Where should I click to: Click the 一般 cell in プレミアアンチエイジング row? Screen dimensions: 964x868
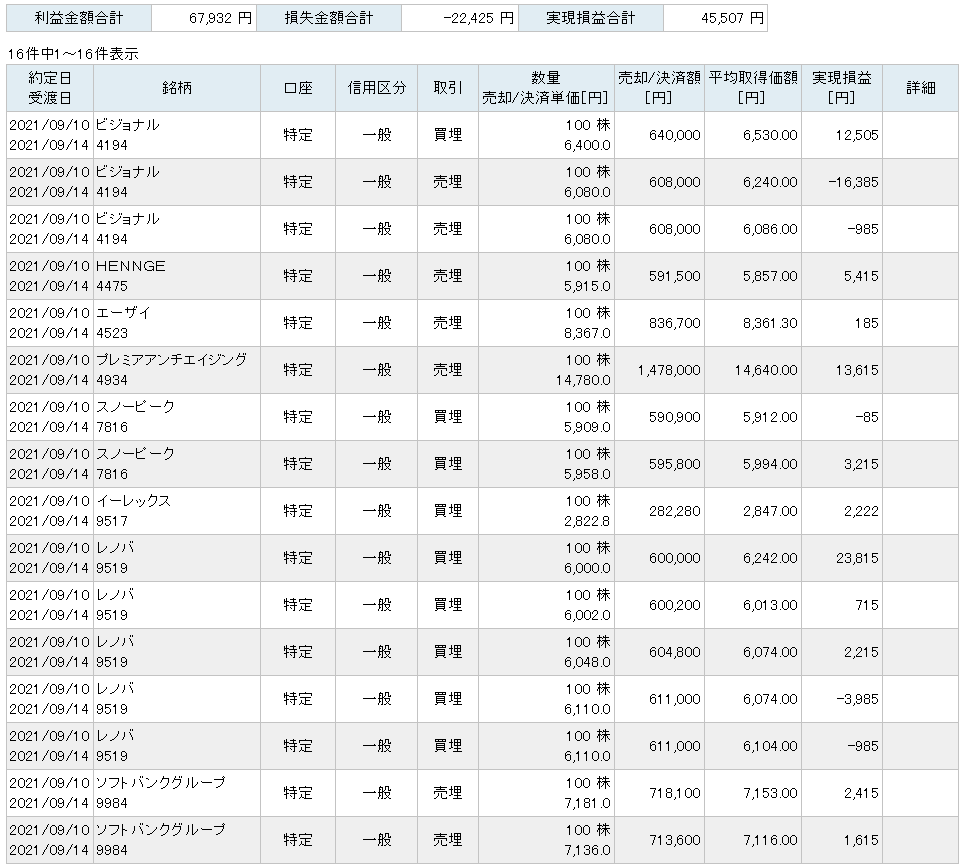click(x=377, y=370)
